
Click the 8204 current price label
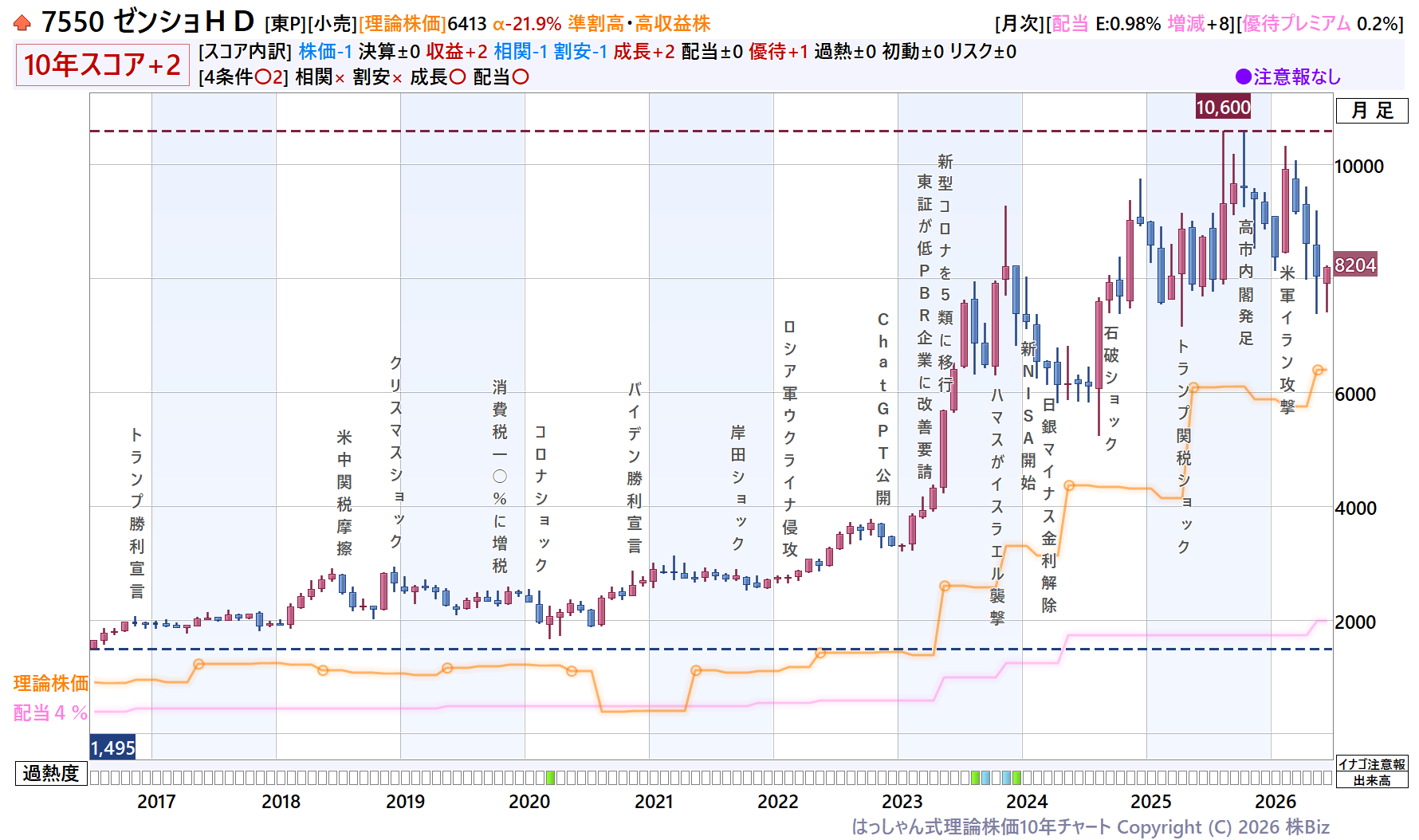pos(1355,265)
